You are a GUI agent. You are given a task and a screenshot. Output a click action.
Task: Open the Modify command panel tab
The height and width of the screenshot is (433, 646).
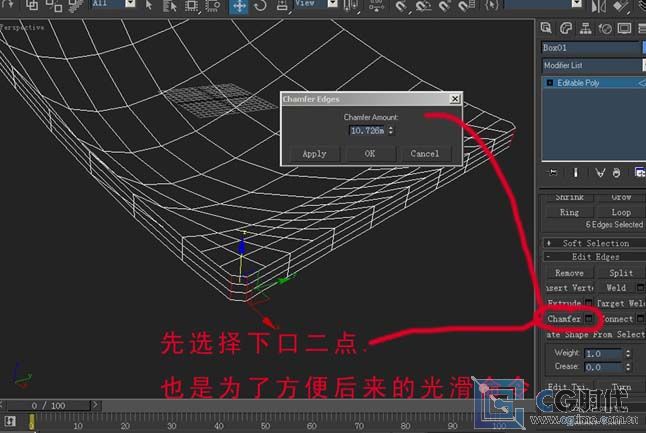566,28
